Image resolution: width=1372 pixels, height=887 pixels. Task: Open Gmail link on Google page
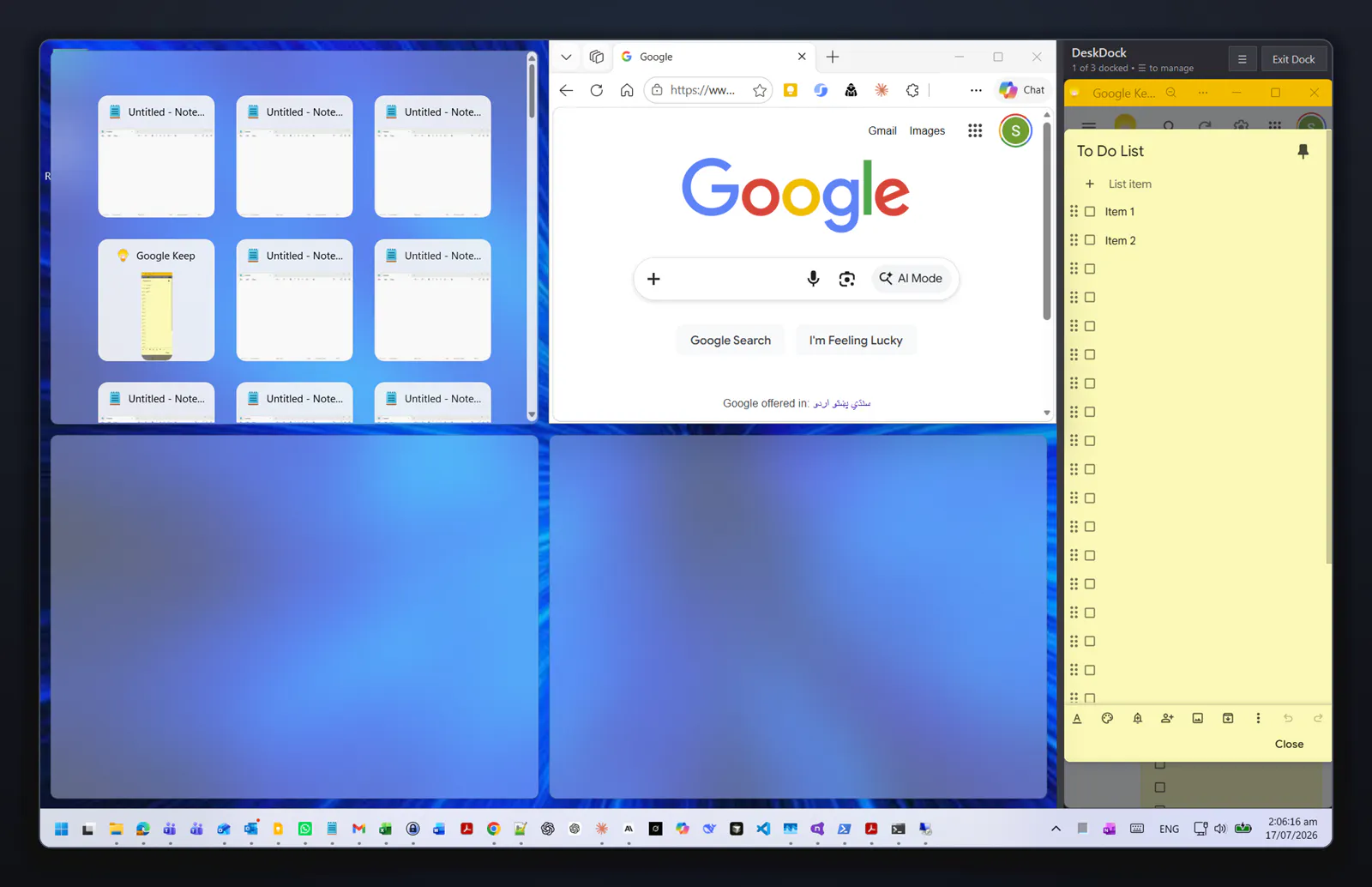882,130
